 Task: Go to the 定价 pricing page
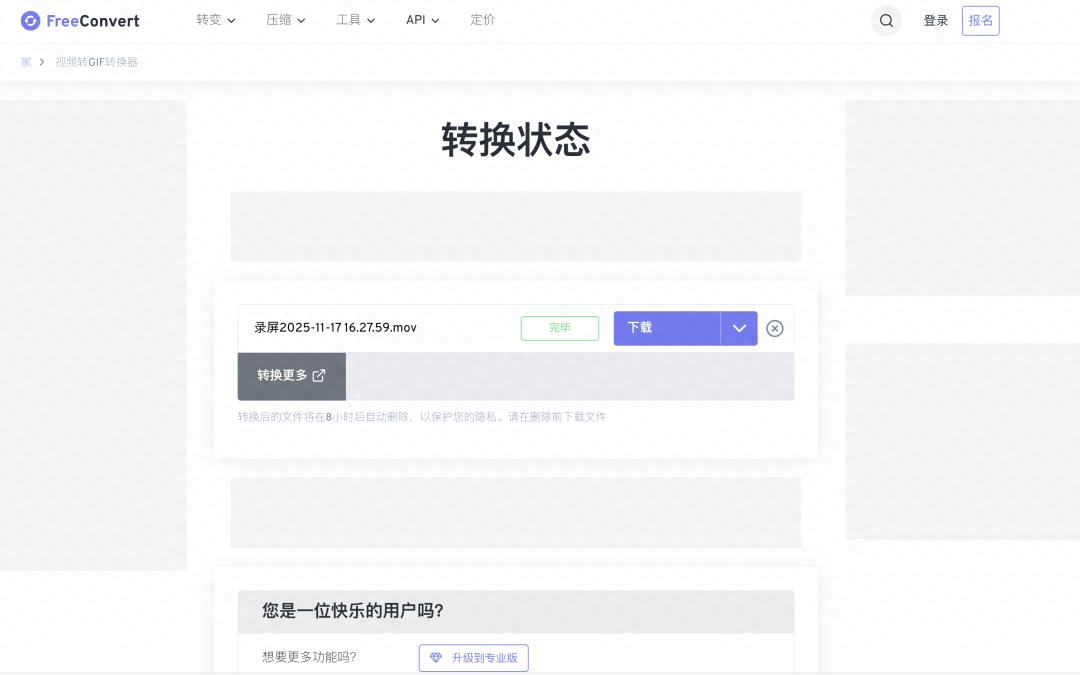point(482,20)
